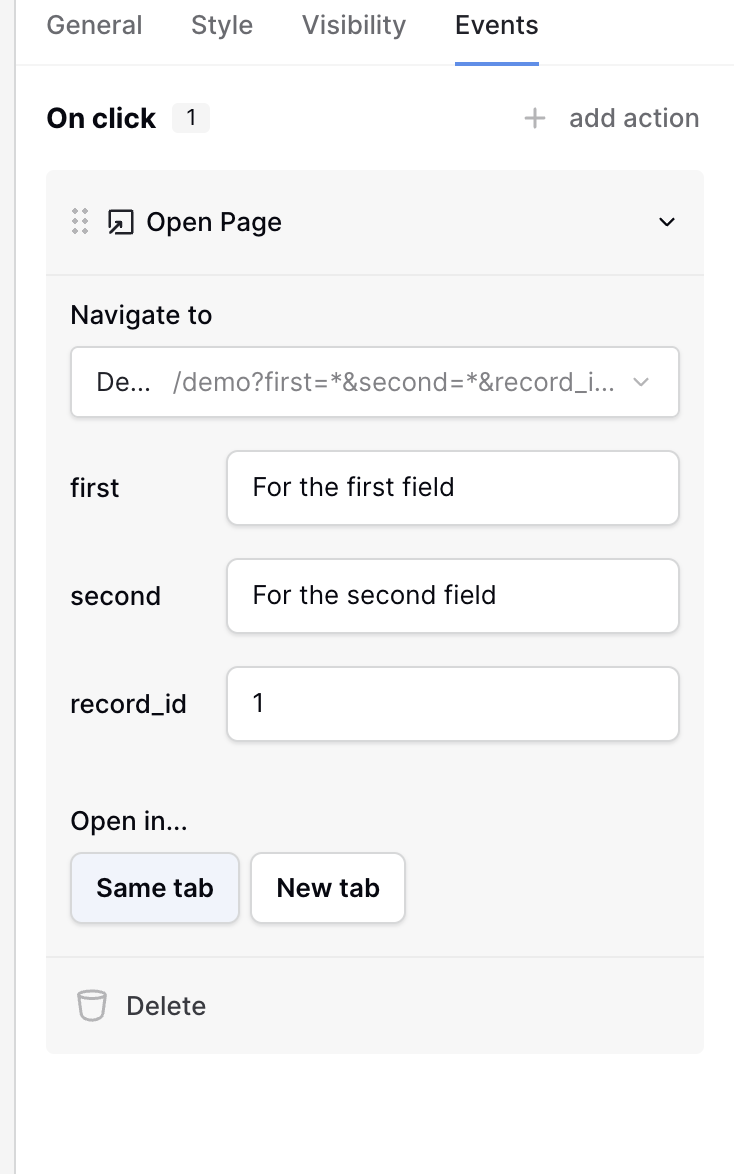This screenshot has height=1174, width=734.
Task: Click the On click action count badge
Action: [x=190, y=119]
